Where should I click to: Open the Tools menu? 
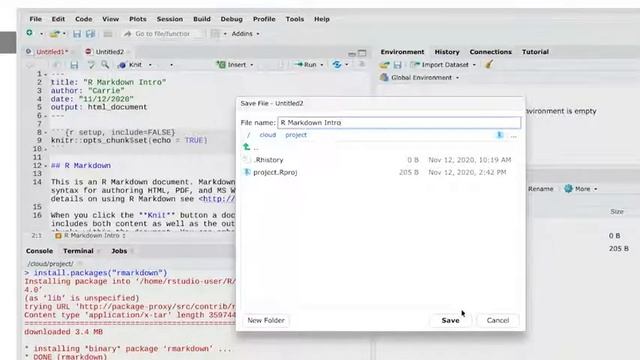(295, 19)
